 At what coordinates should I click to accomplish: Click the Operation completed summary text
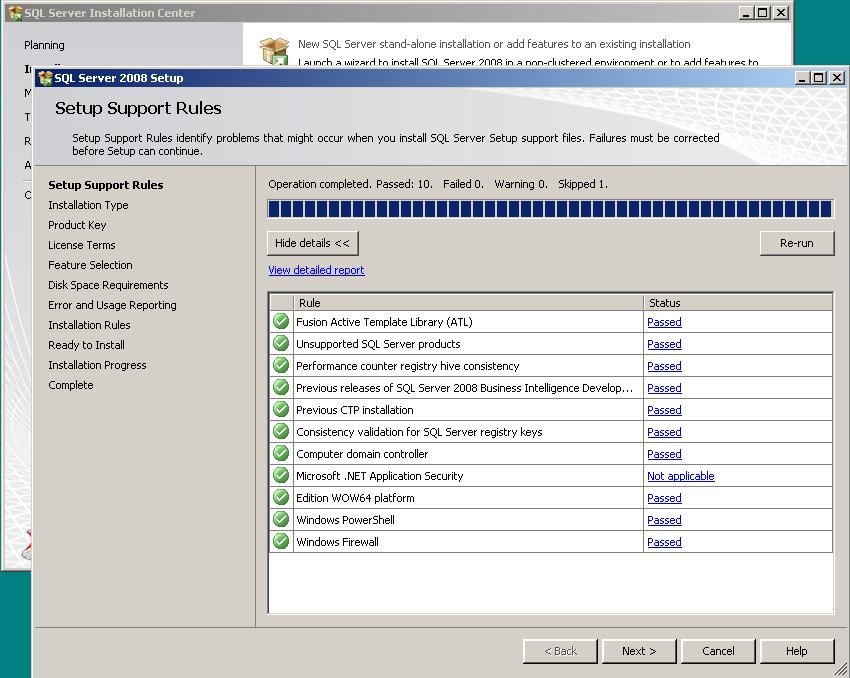pyautogui.click(x=438, y=184)
